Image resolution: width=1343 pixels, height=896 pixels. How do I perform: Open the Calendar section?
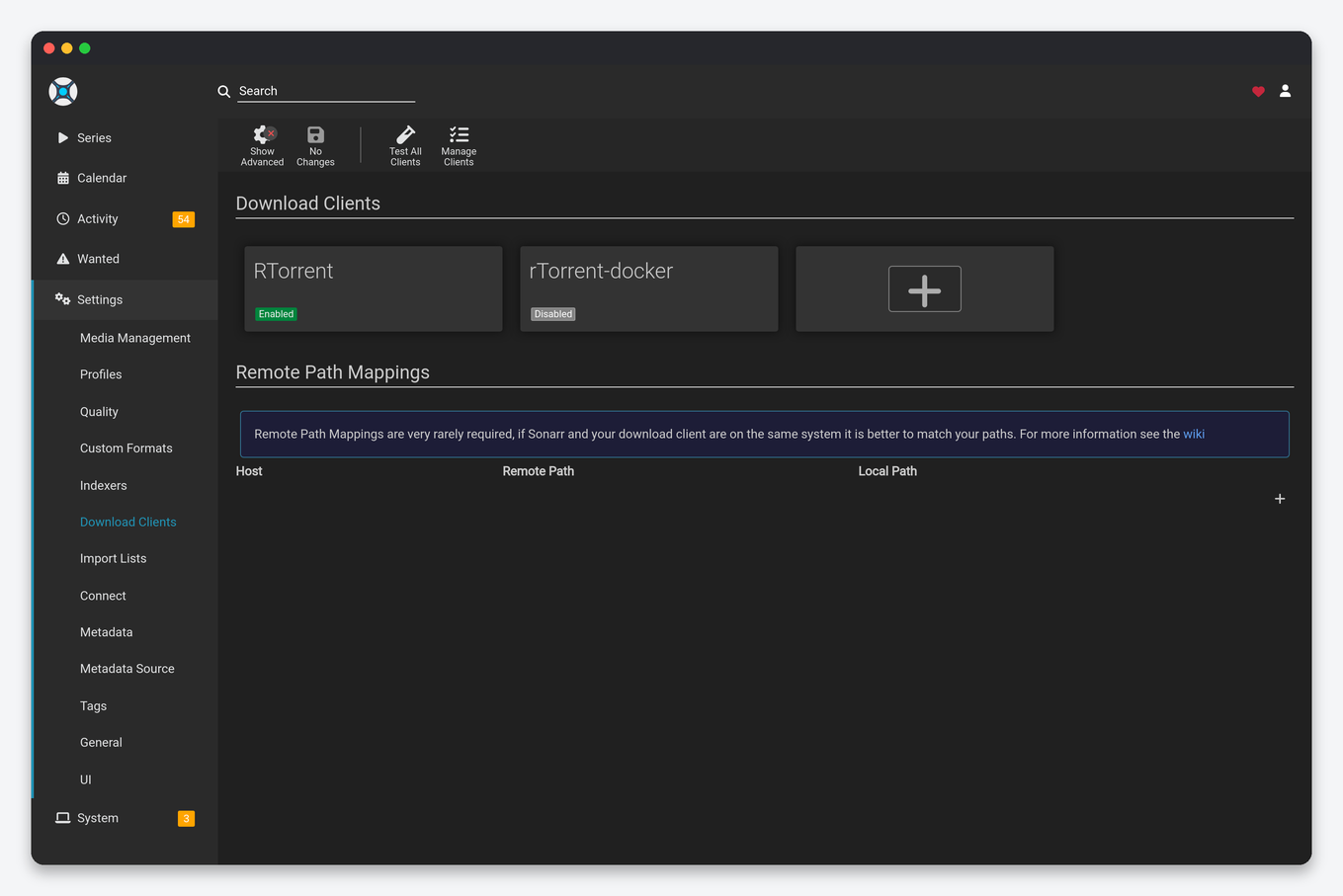click(125, 179)
